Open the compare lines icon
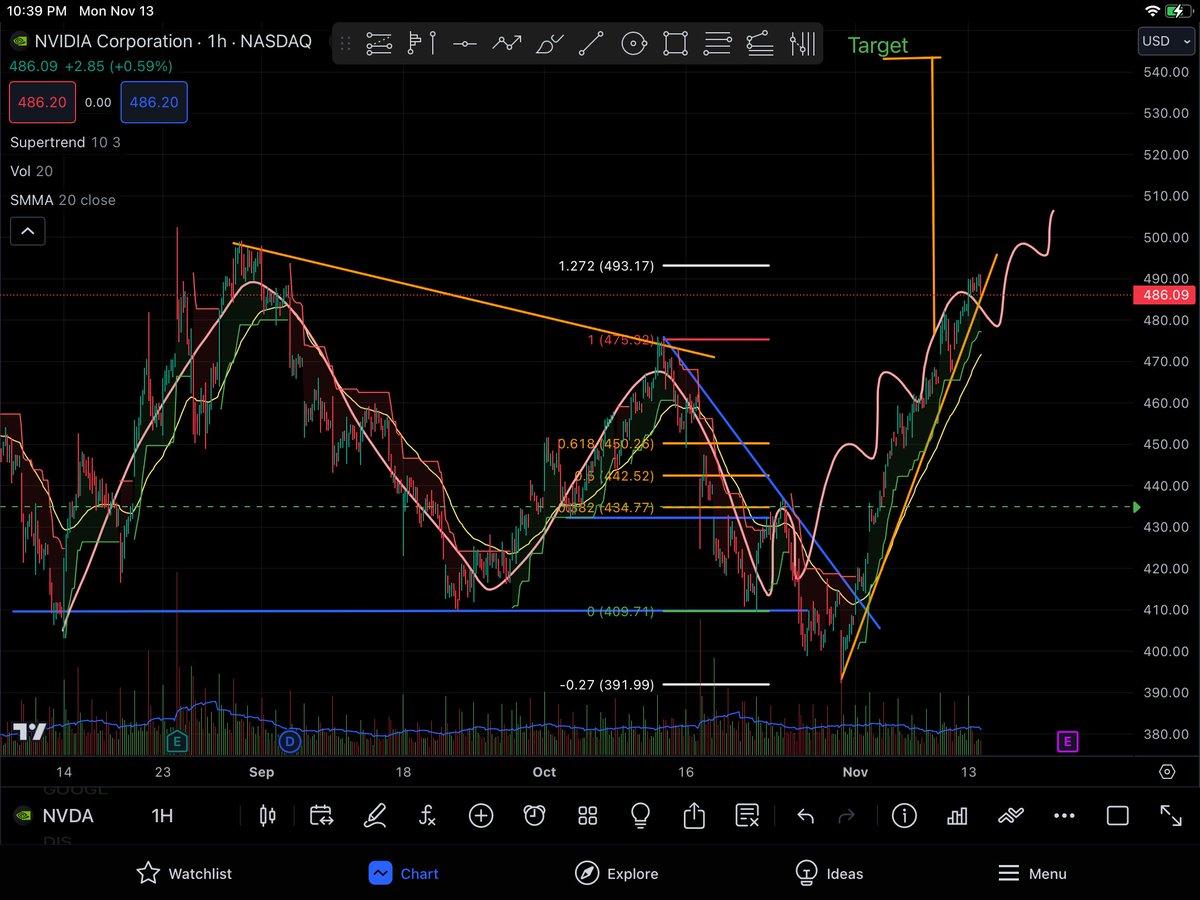Image resolution: width=1200 pixels, height=900 pixels. click(x=1011, y=816)
